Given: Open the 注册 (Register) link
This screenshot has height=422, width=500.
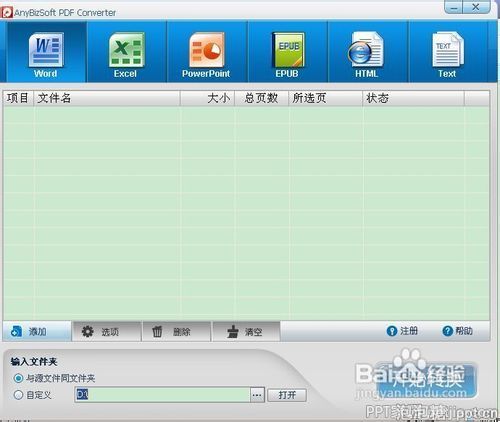Looking at the screenshot, I should (x=402, y=331).
